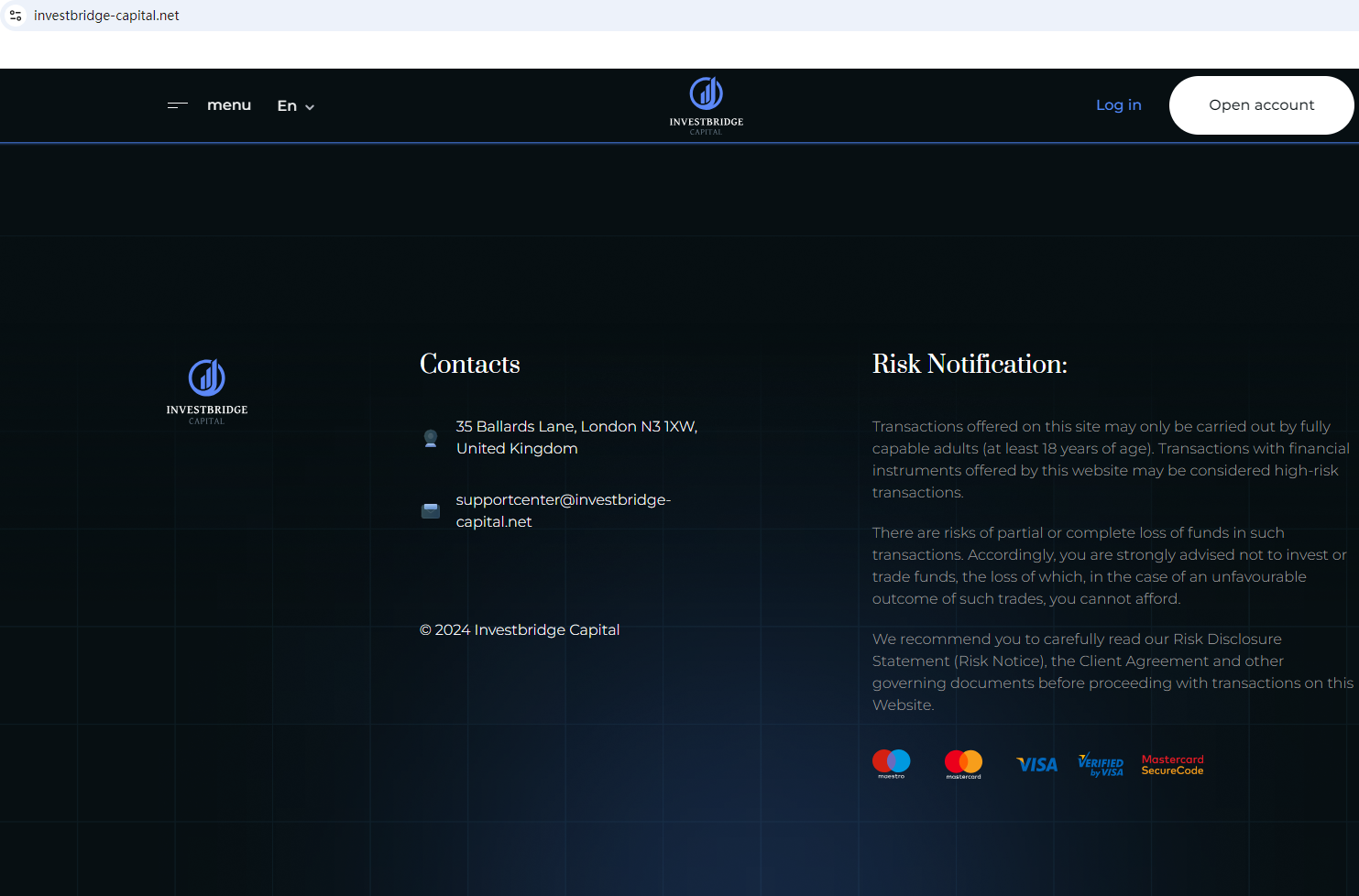Click the VISA payment logo
This screenshot has height=896, width=1359.
click(x=1036, y=764)
